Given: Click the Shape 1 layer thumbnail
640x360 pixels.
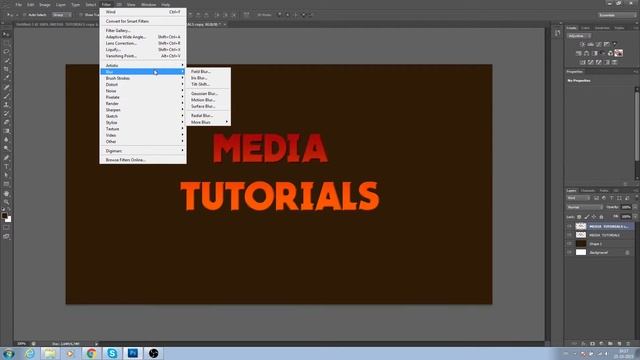Looking at the screenshot, I should 581,244.
